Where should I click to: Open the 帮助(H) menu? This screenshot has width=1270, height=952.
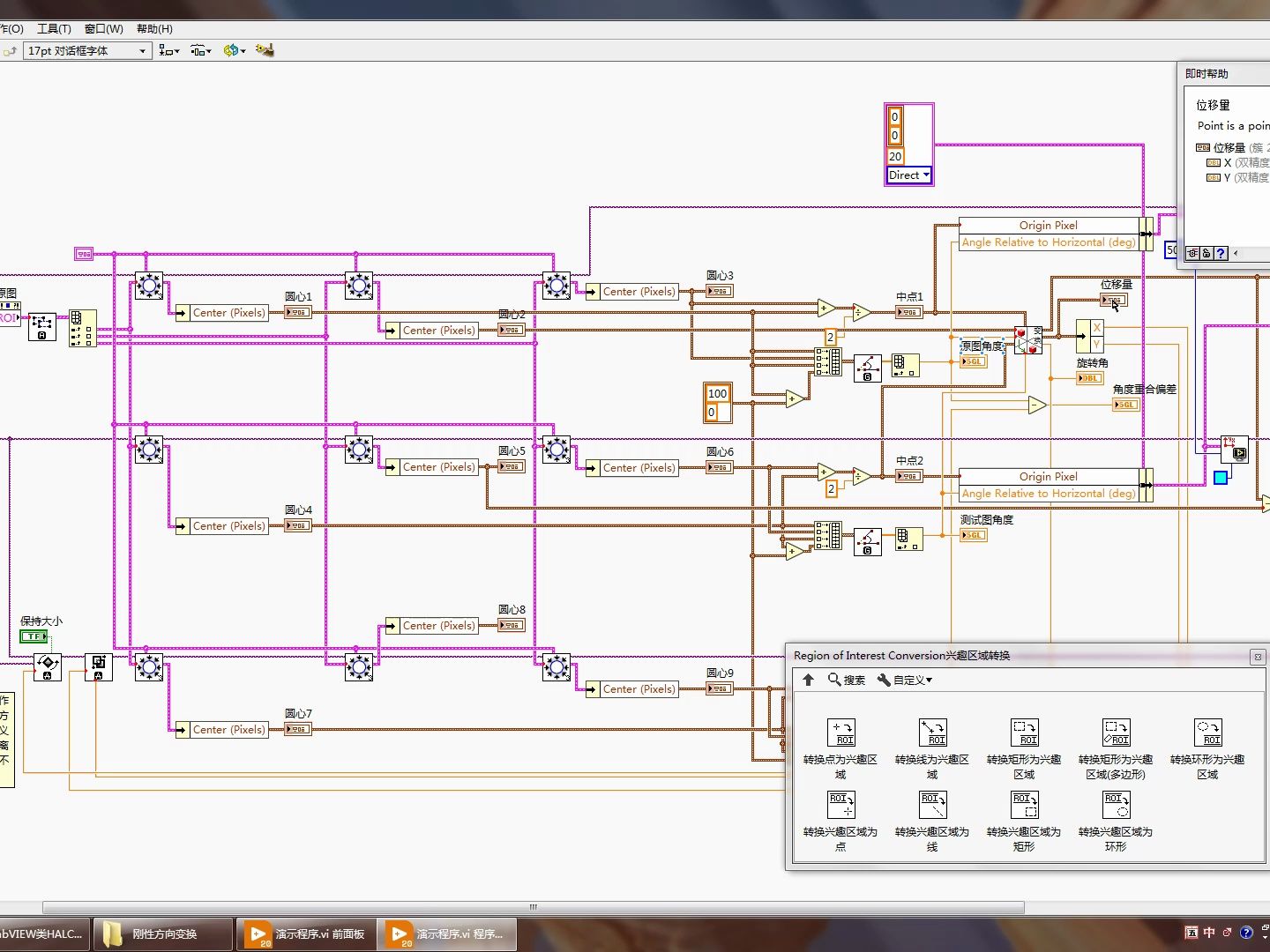coord(153,28)
